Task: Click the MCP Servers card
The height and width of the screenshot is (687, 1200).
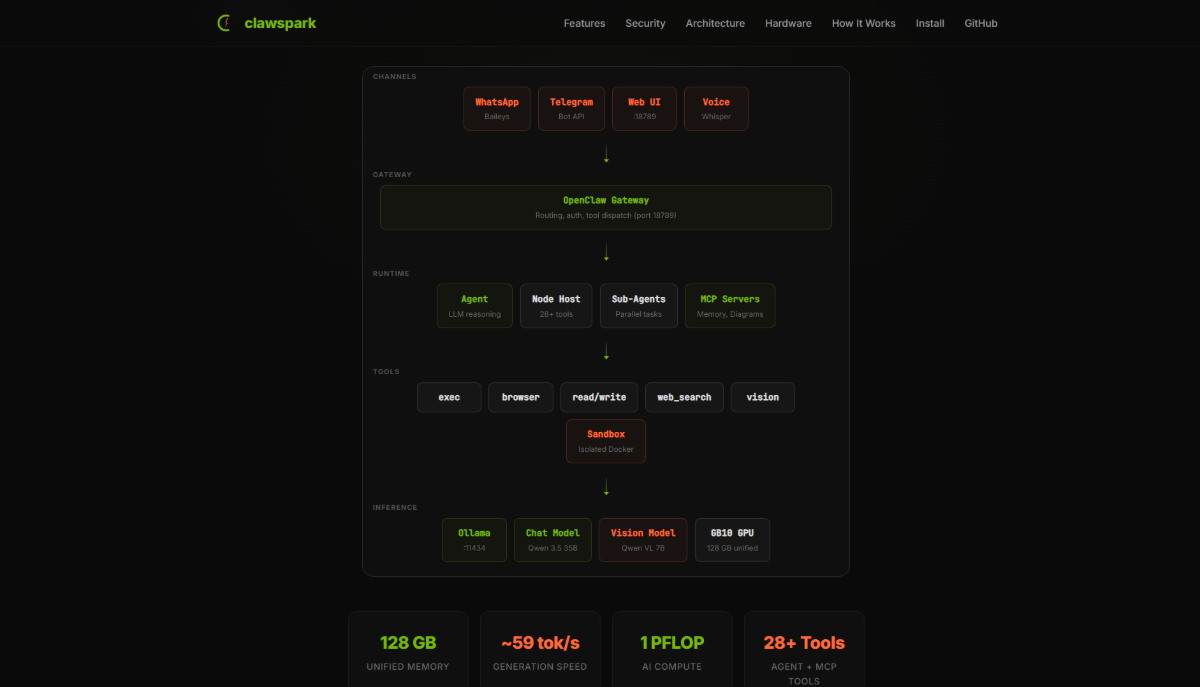Action: [x=730, y=306]
